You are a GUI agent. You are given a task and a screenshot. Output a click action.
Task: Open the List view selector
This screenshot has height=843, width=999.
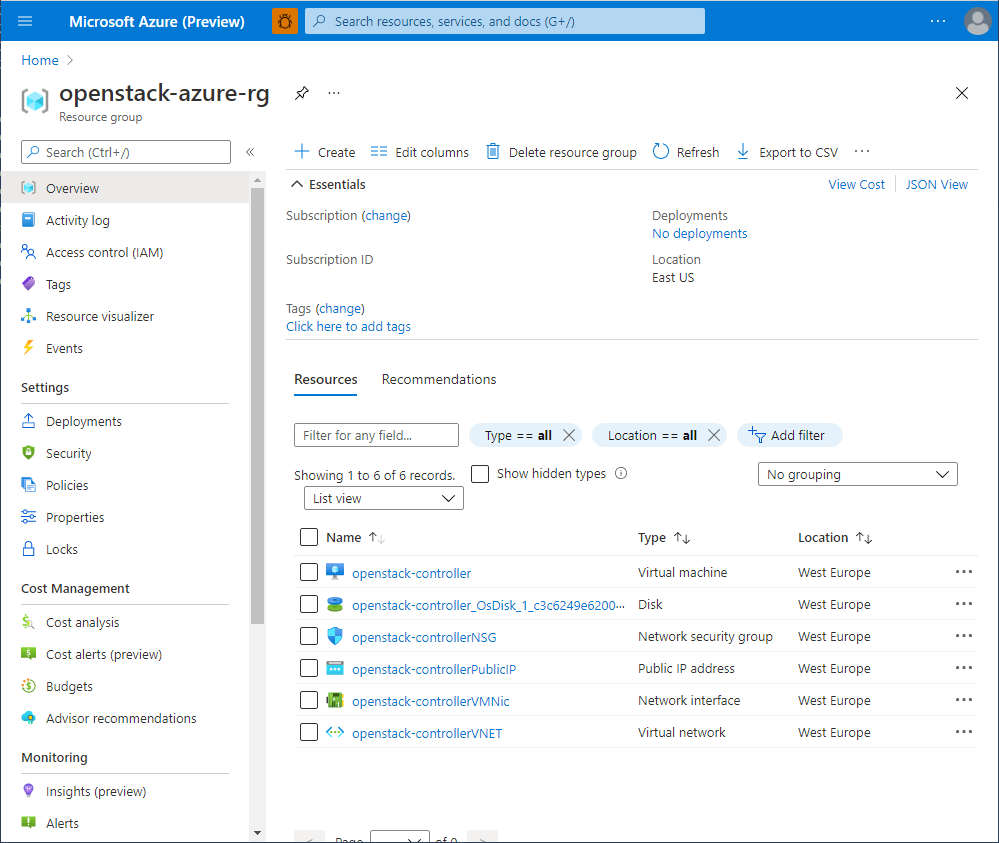(383, 497)
